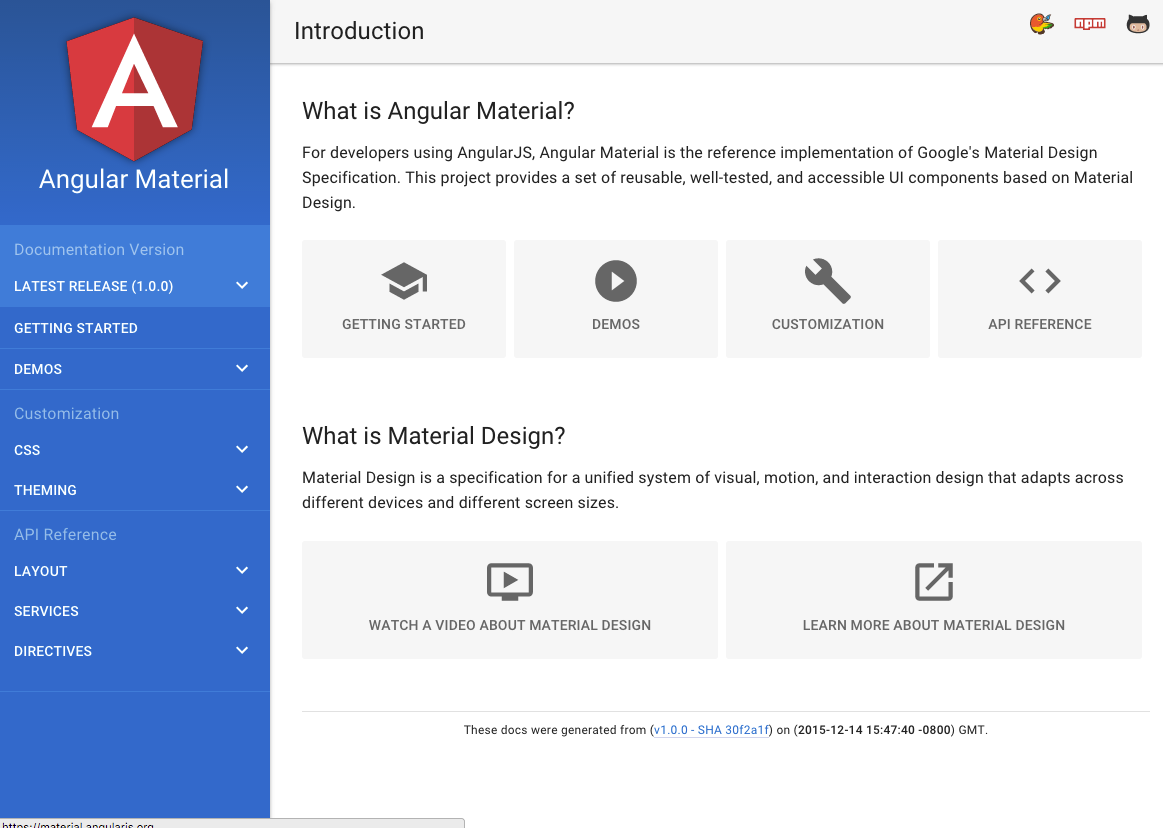
Task: Expand the DEMOS sidebar section
Action: tap(241, 368)
